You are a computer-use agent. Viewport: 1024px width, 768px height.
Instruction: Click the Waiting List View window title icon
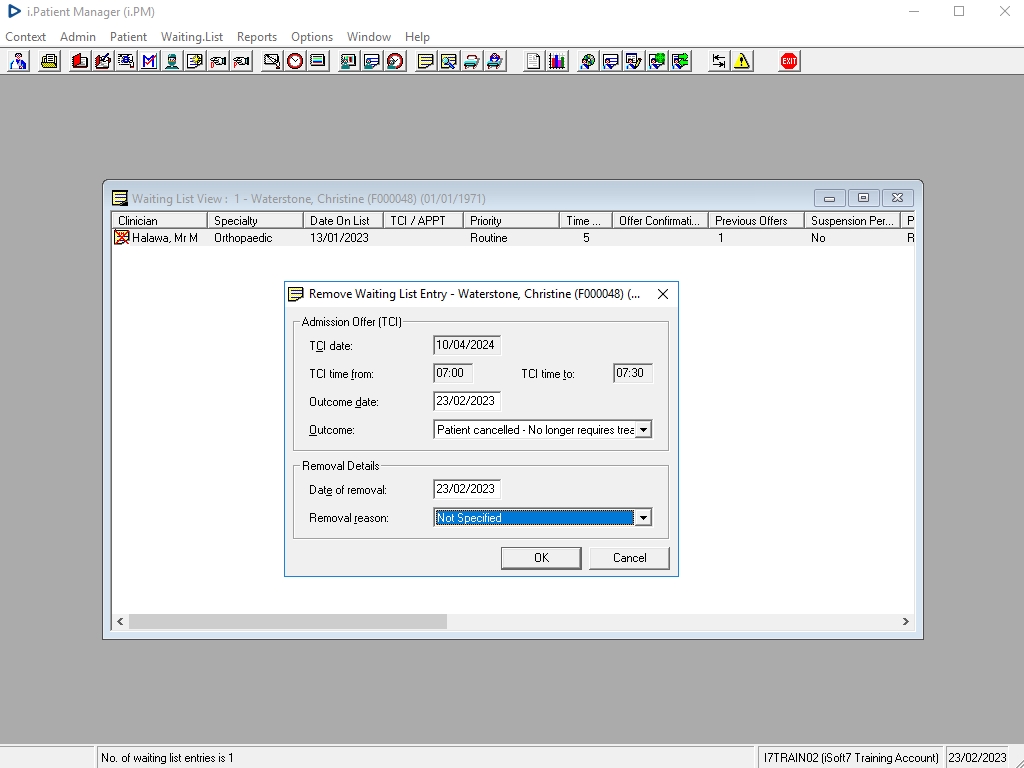click(x=120, y=198)
